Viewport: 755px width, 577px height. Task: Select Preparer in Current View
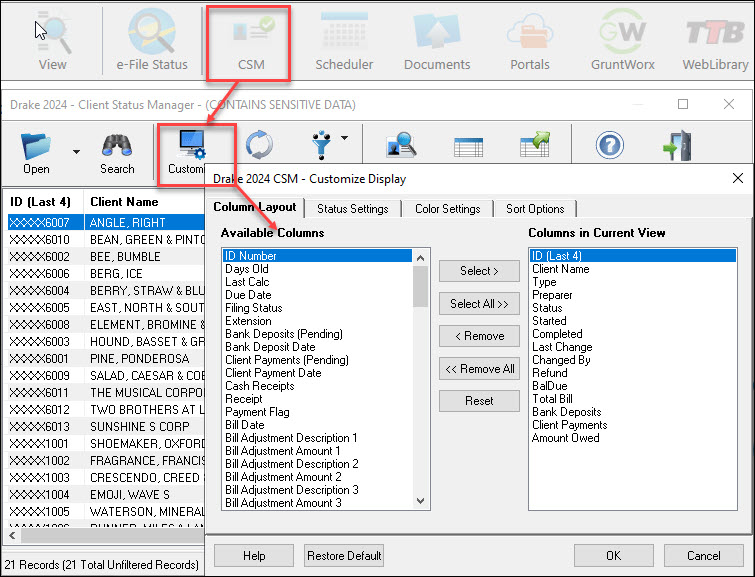(x=633, y=295)
